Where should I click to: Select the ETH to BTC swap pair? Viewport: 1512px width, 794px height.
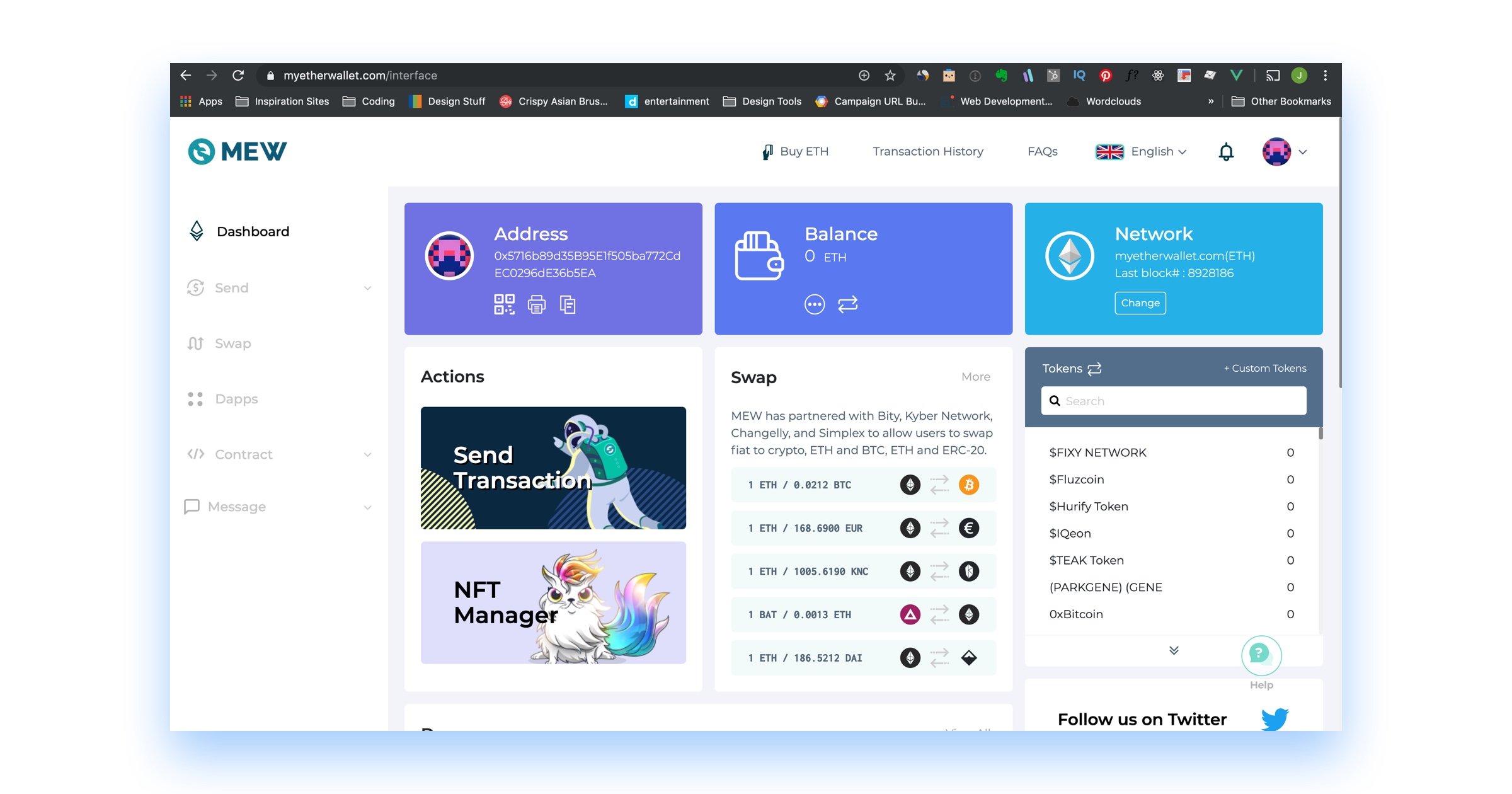864,485
